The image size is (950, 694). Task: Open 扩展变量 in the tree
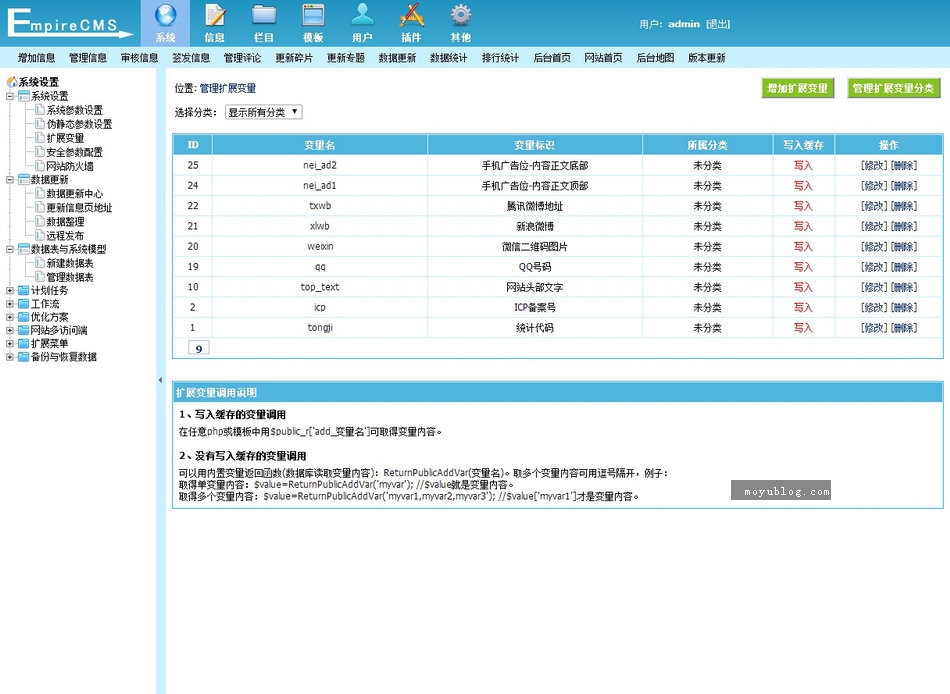(x=65, y=138)
